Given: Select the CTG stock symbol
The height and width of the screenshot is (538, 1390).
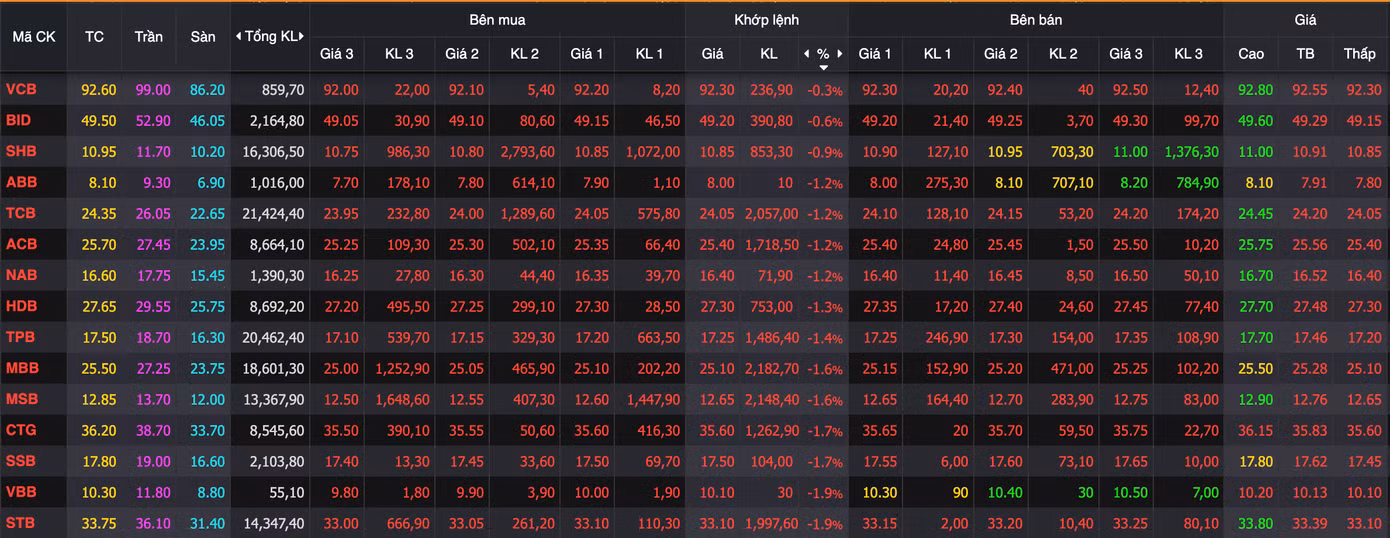Looking at the screenshot, I should tap(21, 430).
